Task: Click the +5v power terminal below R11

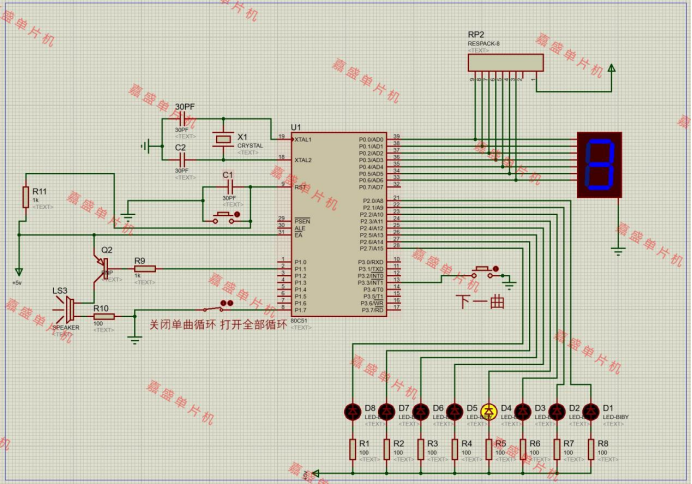Action: (19, 271)
